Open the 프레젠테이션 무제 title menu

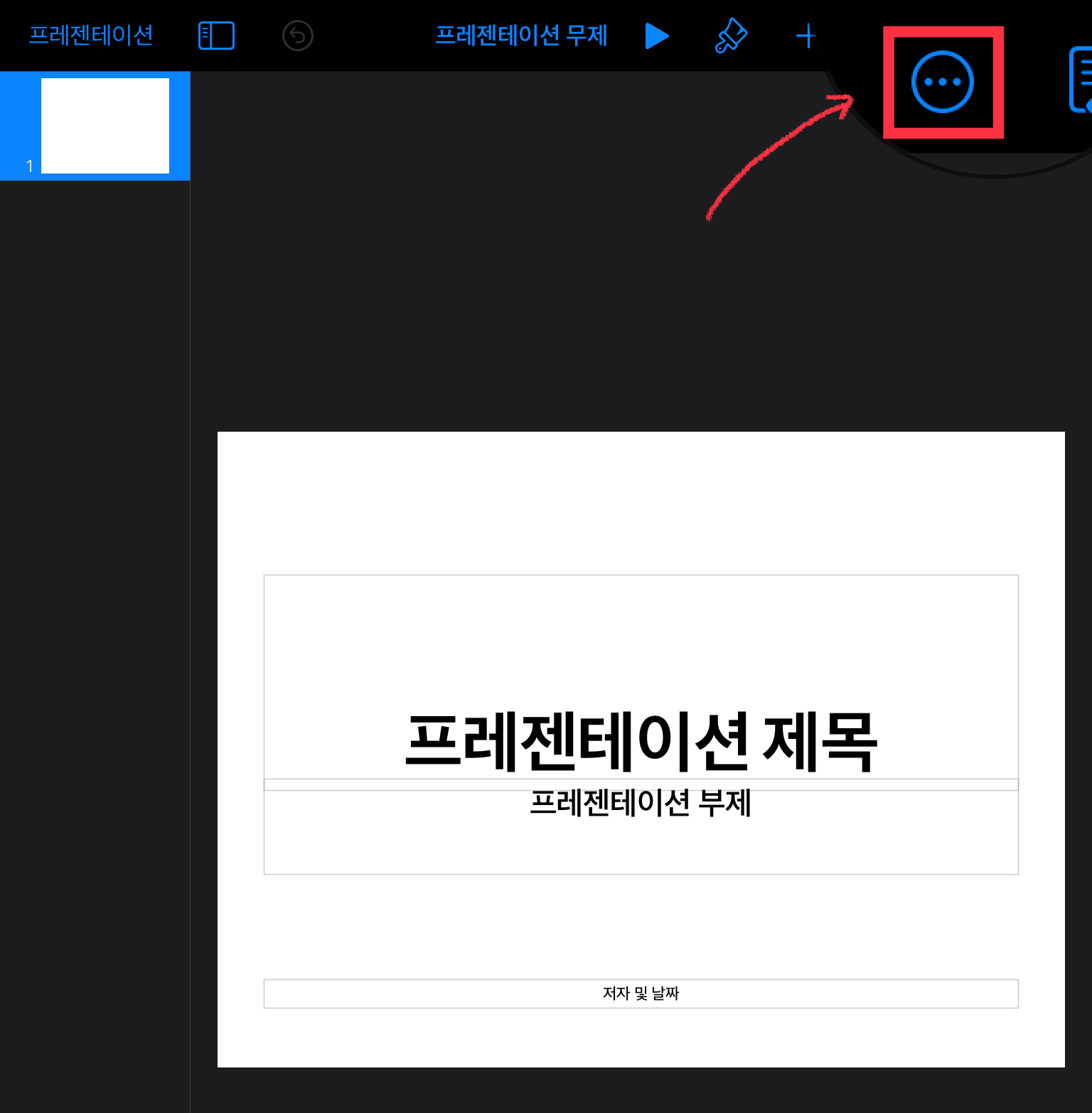(x=521, y=35)
